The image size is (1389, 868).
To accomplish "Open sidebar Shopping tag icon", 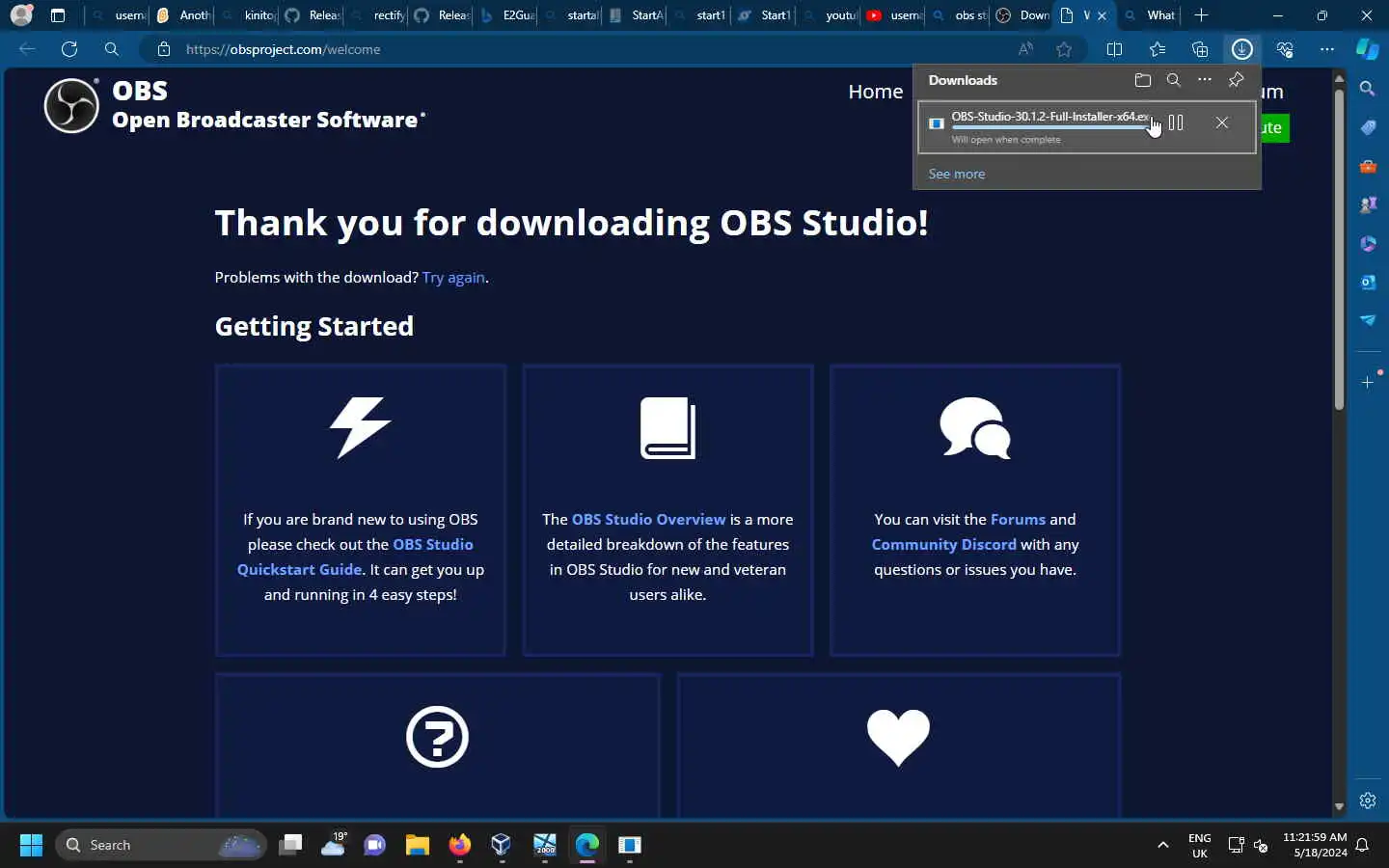I will click(1368, 127).
